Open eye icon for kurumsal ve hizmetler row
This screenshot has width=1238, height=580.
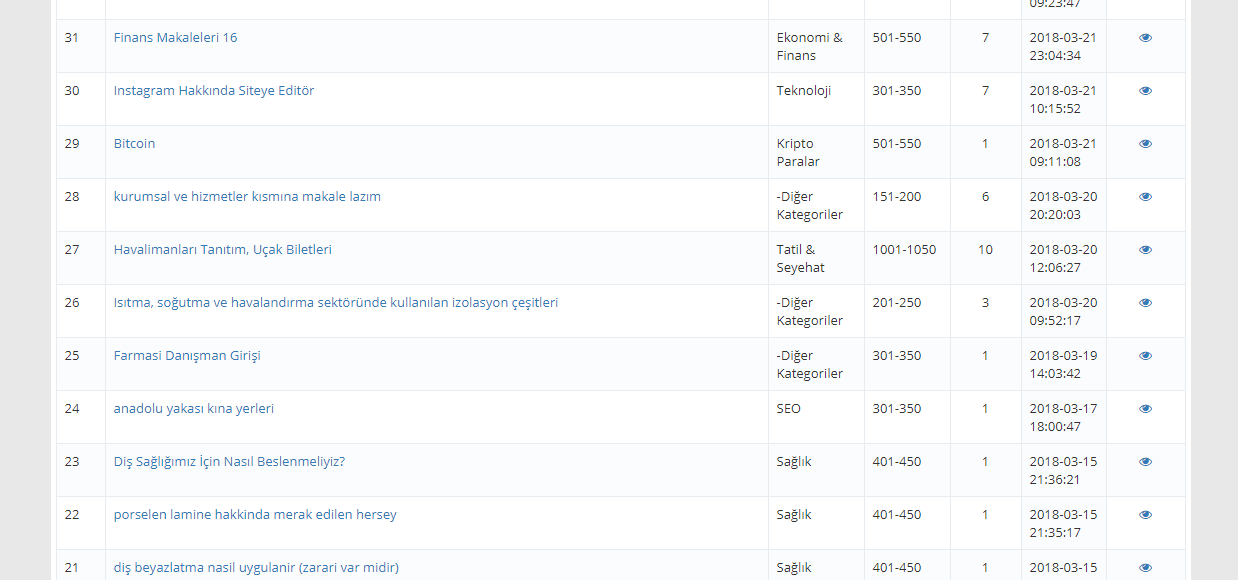1145,197
